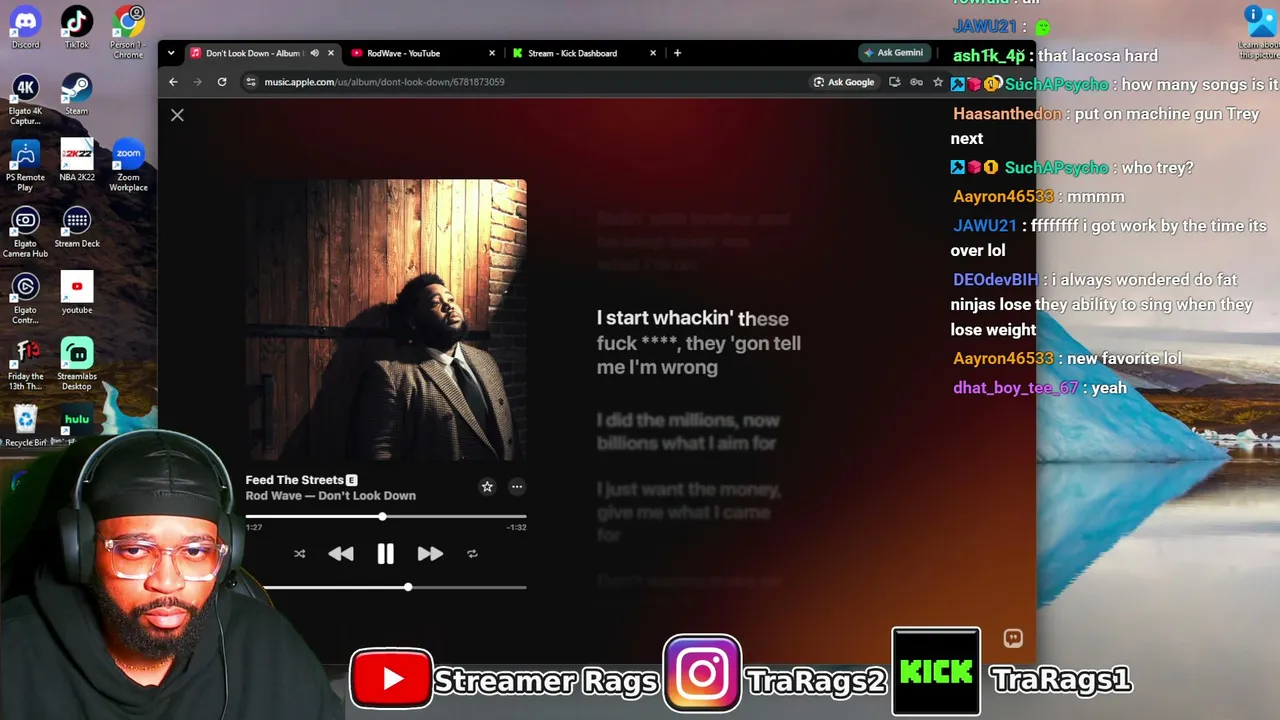This screenshot has height=720, width=1280.
Task: Toggle repeat mode
Action: tap(472, 554)
